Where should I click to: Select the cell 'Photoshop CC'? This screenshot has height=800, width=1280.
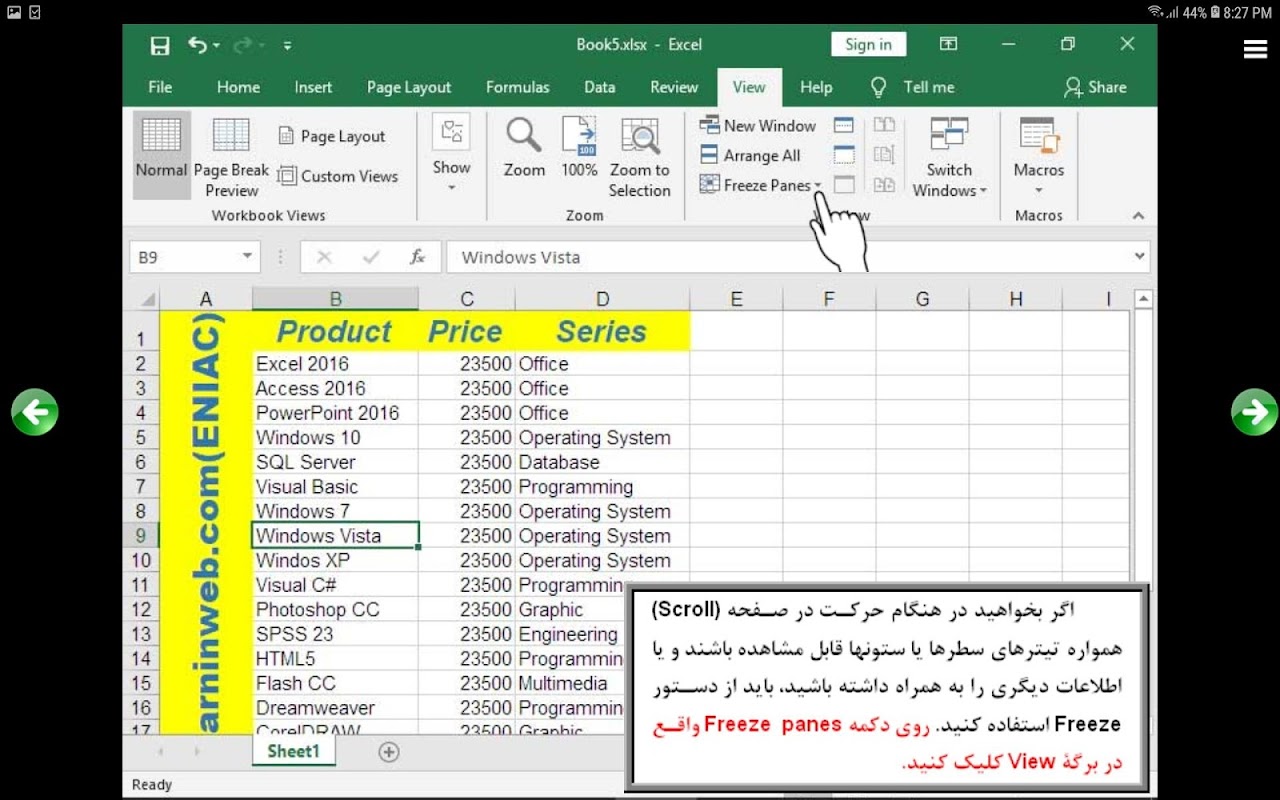click(335, 609)
